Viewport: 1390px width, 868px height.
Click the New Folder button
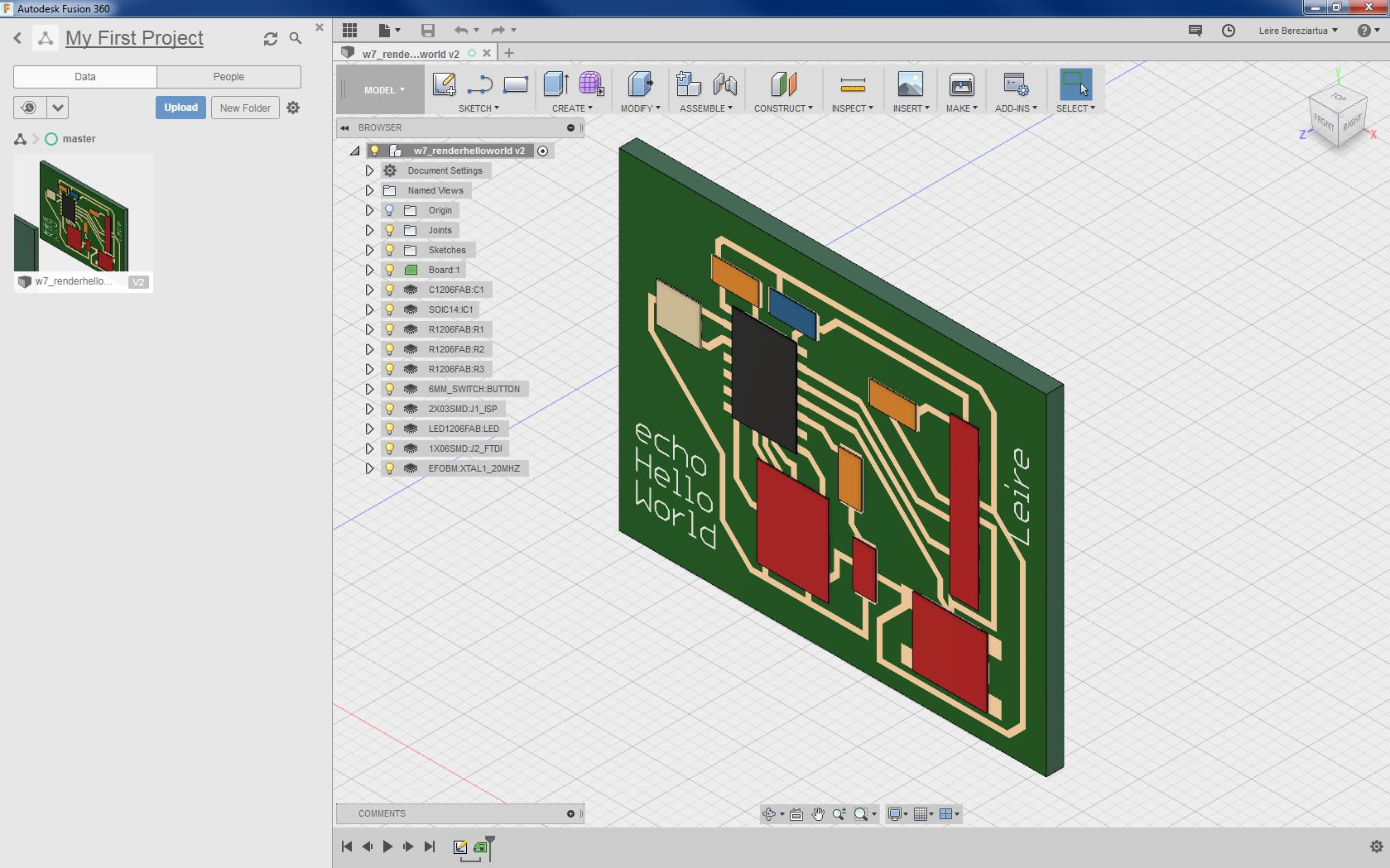(x=245, y=108)
